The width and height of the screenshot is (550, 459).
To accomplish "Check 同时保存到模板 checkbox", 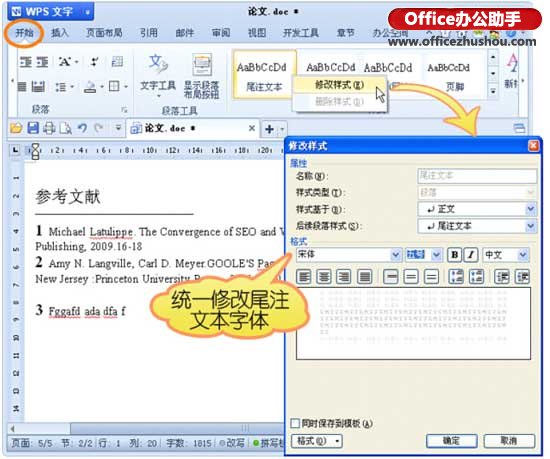I will point(295,423).
